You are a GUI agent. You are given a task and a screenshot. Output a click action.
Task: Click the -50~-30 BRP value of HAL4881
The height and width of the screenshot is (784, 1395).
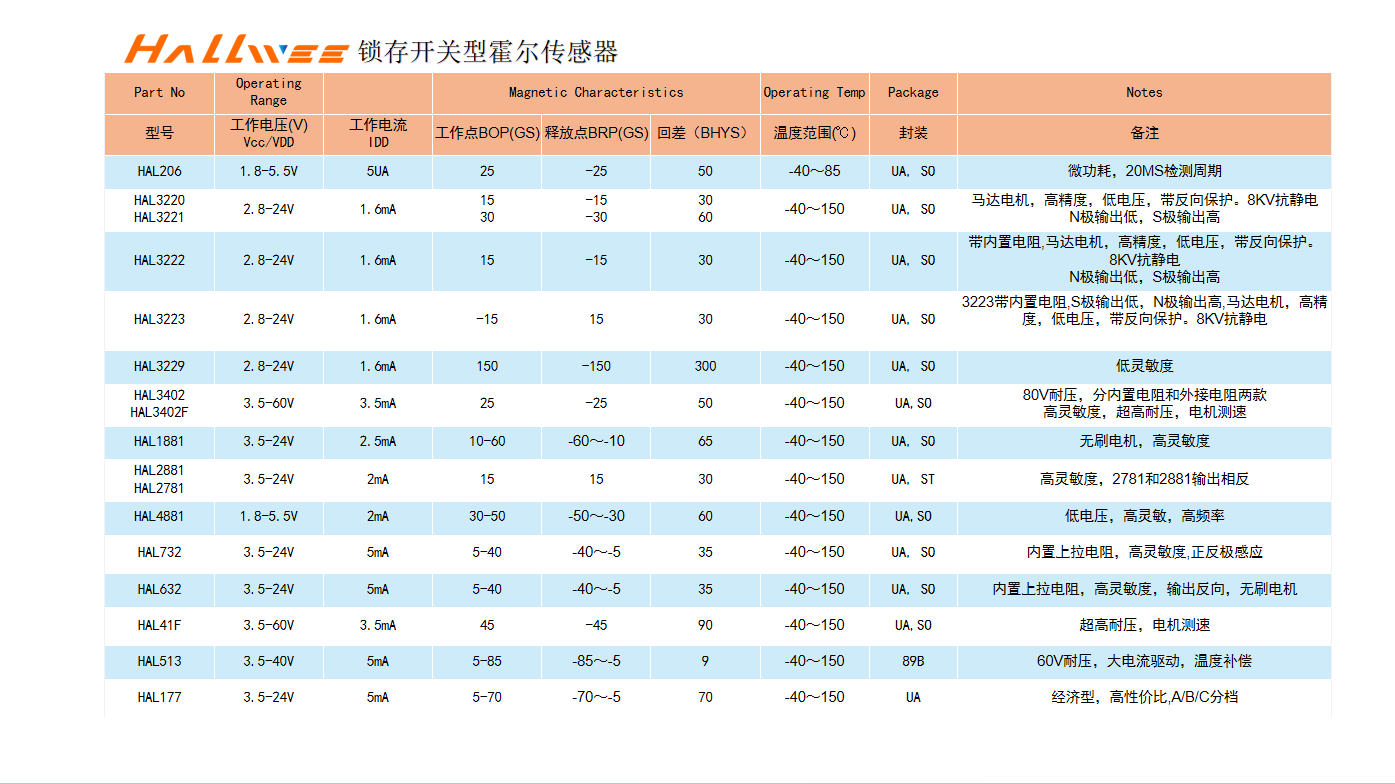tap(596, 516)
